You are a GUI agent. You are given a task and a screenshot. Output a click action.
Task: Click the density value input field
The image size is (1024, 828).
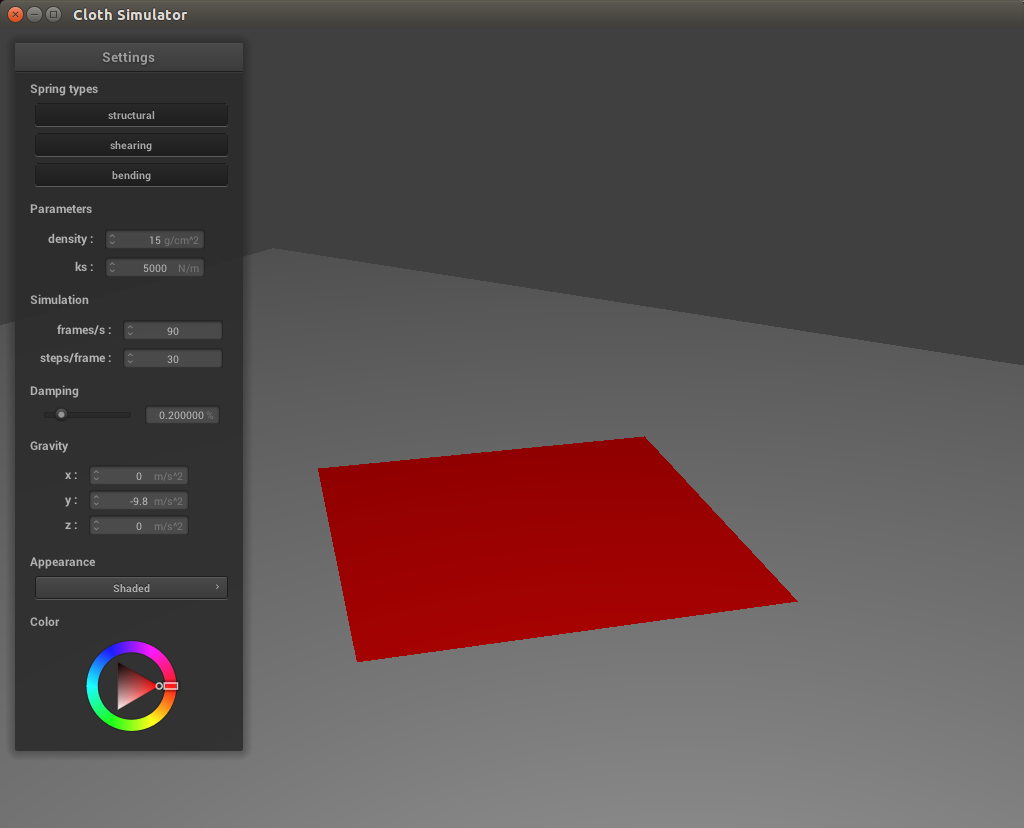click(155, 240)
